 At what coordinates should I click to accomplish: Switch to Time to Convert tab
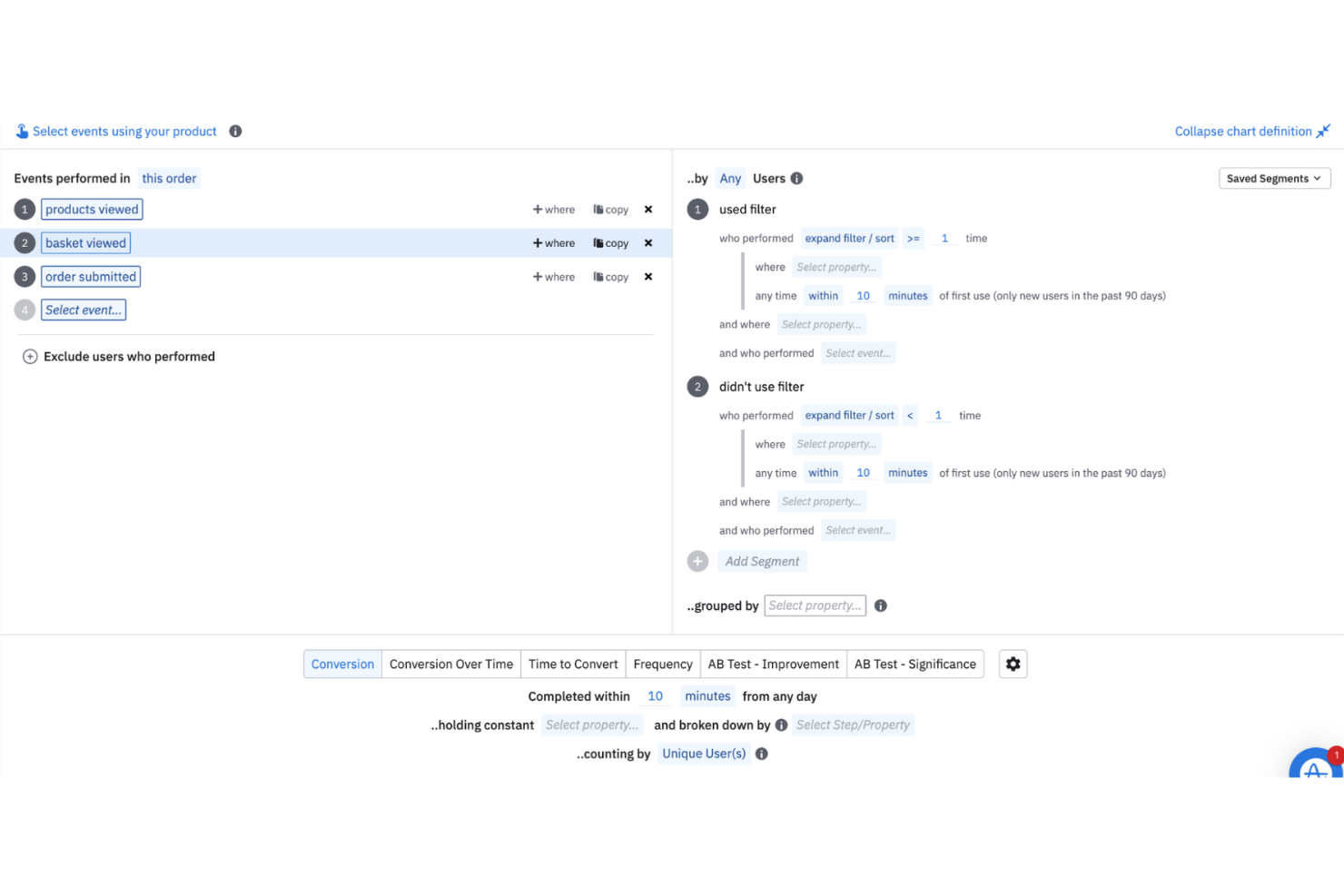tap(573, 664)
